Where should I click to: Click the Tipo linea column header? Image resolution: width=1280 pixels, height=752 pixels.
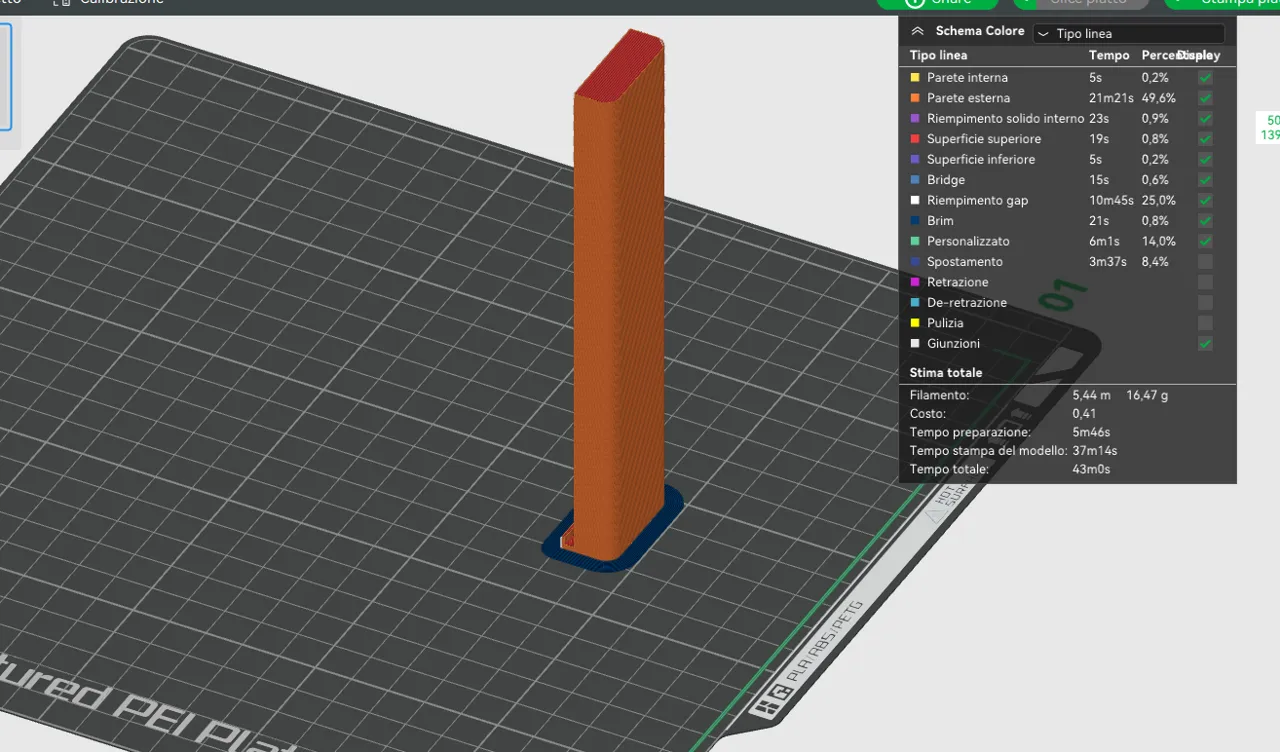[x=938, y=56]
